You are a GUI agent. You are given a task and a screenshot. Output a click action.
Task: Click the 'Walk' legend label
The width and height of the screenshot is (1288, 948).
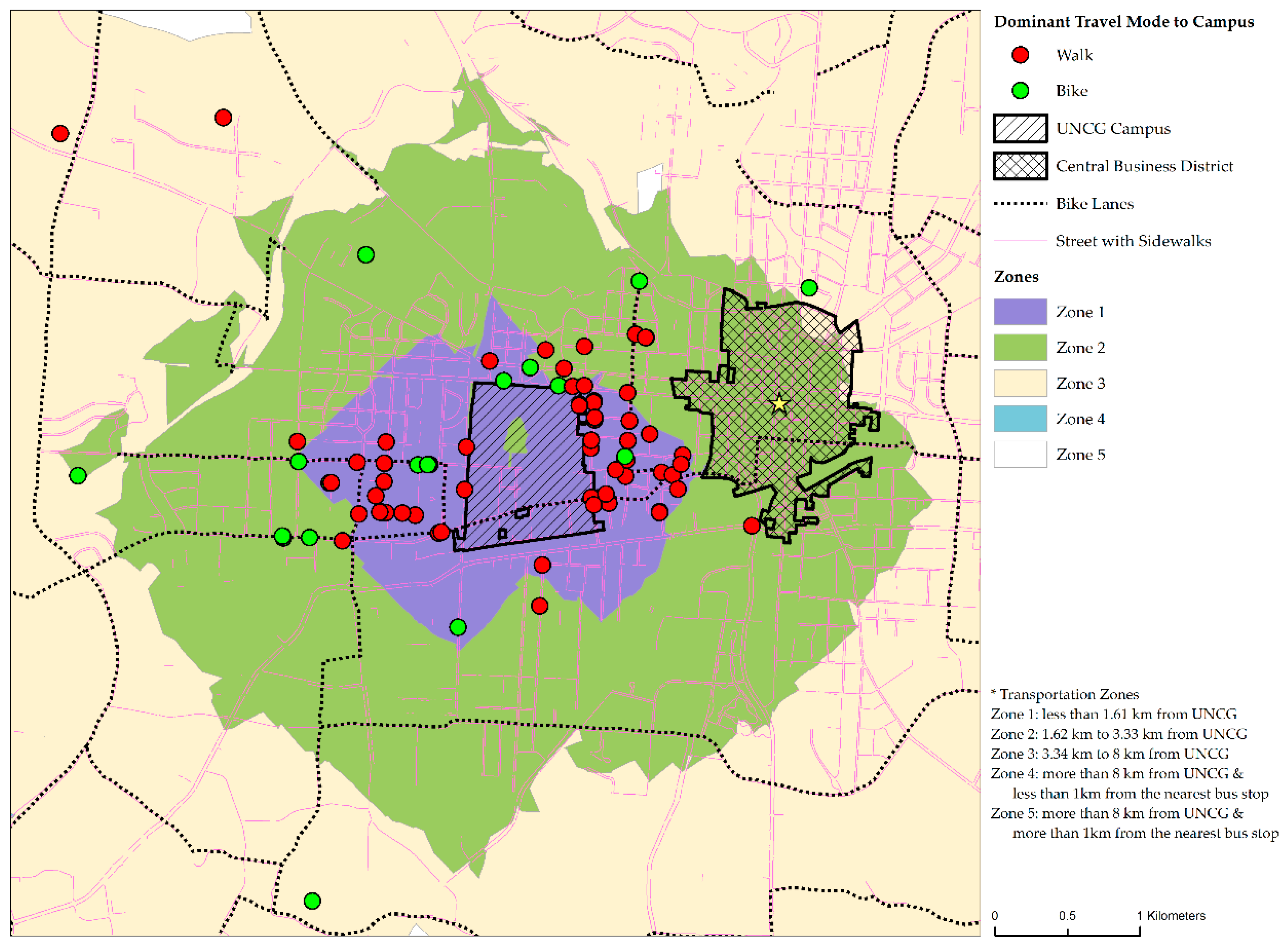(x=1074, y=55)
